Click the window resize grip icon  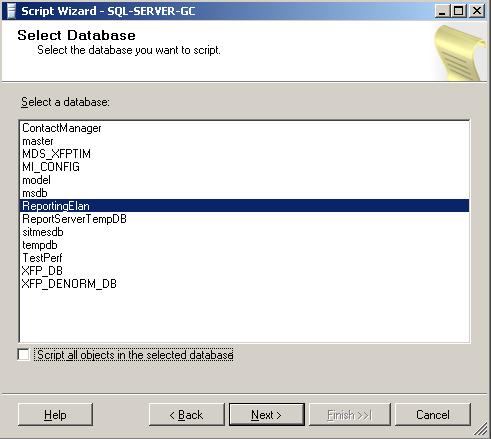click(x=481, y=429)
